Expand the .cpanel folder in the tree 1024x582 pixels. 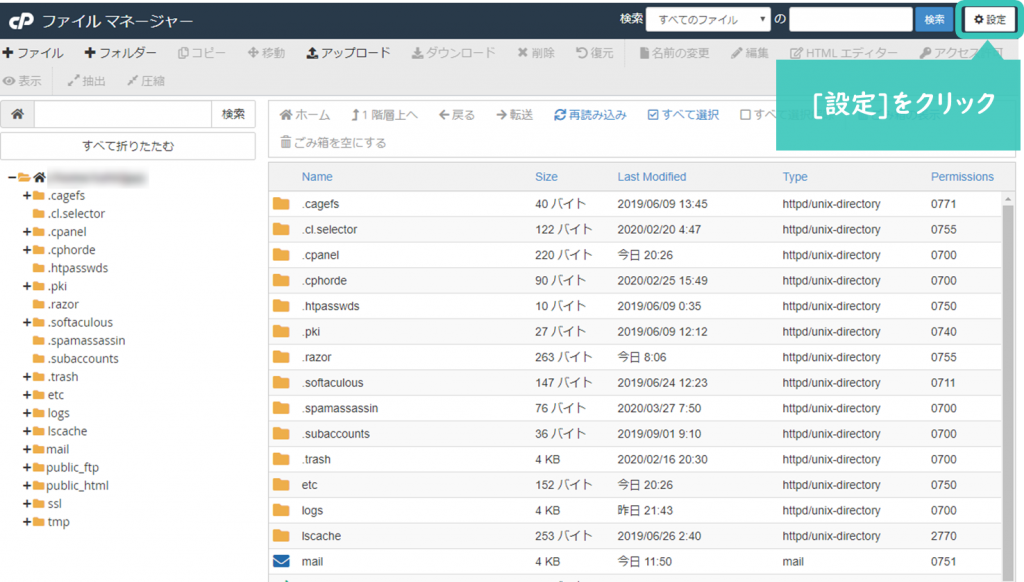tap(27, 232)
